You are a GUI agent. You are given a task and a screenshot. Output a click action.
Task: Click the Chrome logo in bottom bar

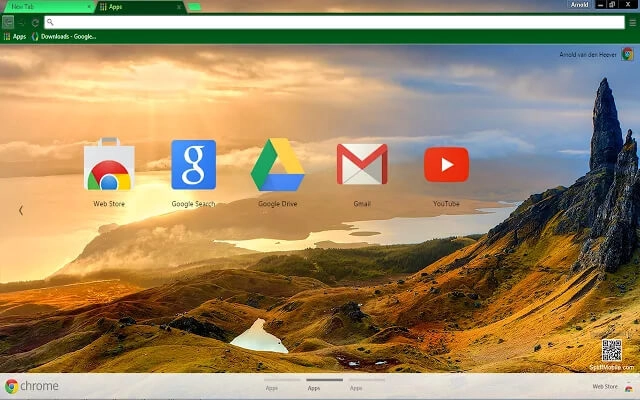31,386
